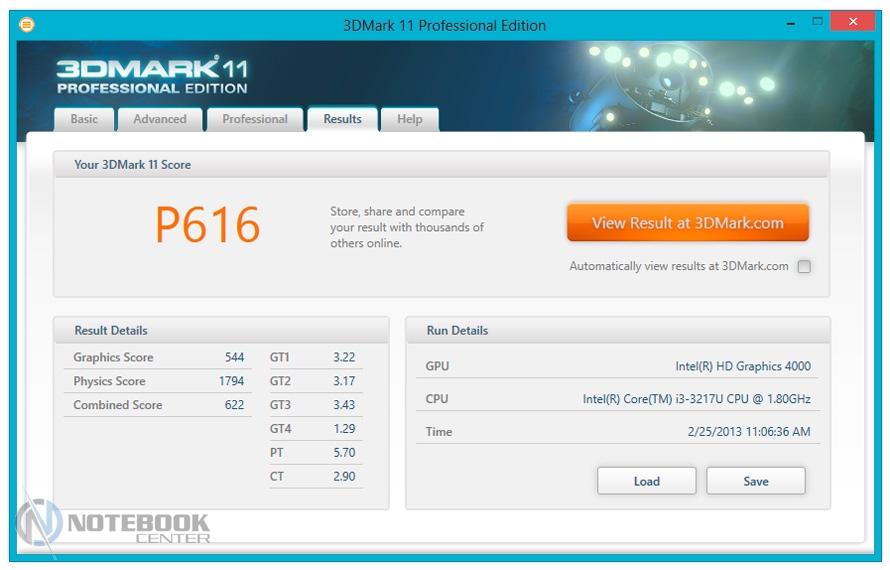This screenshot has width=890, height=570.
Task: Enable automatically view results at 3DMark.com checkbox
Action: (x=804, y=266)
